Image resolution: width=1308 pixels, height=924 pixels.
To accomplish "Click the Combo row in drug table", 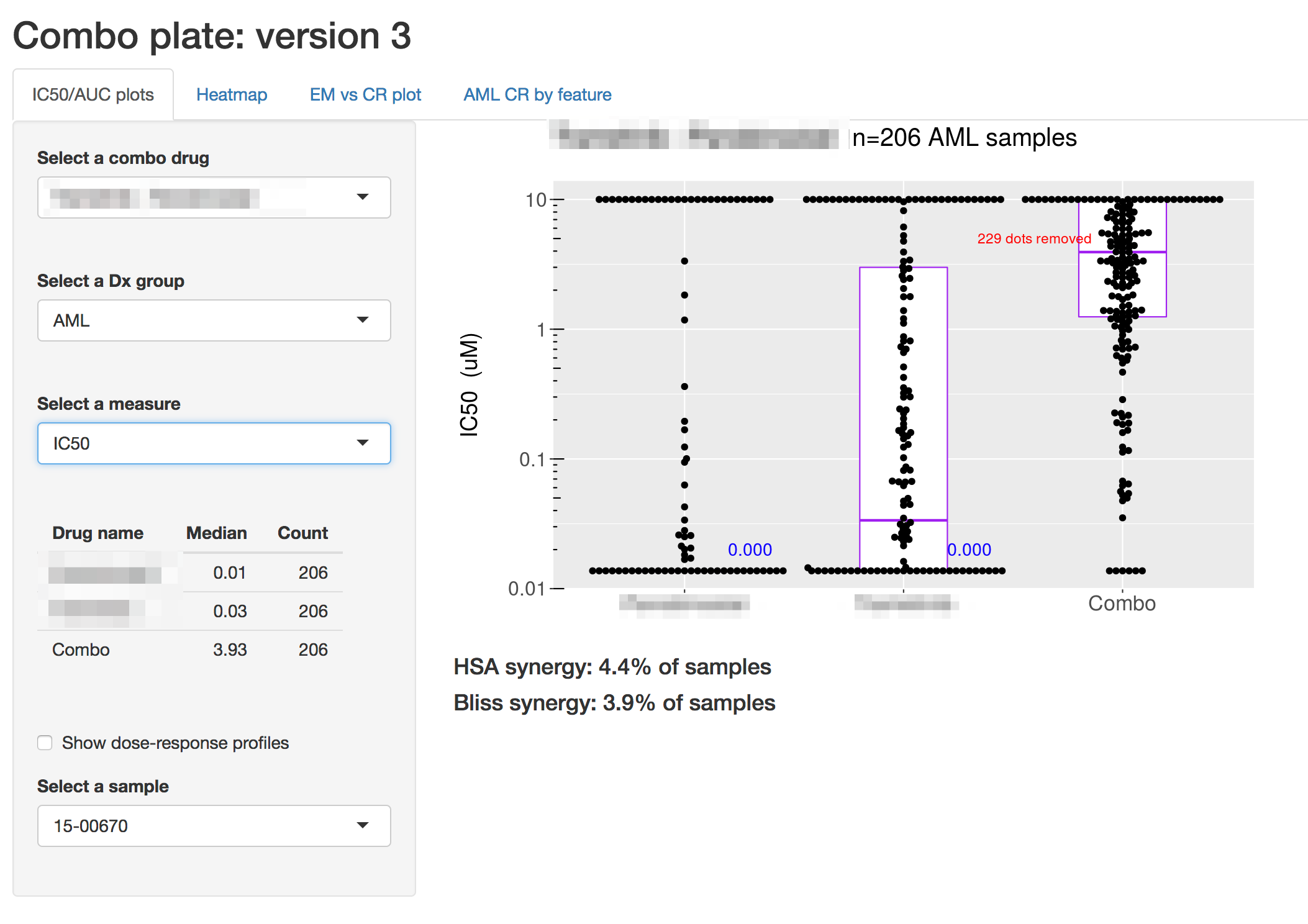I will point(81,650).
